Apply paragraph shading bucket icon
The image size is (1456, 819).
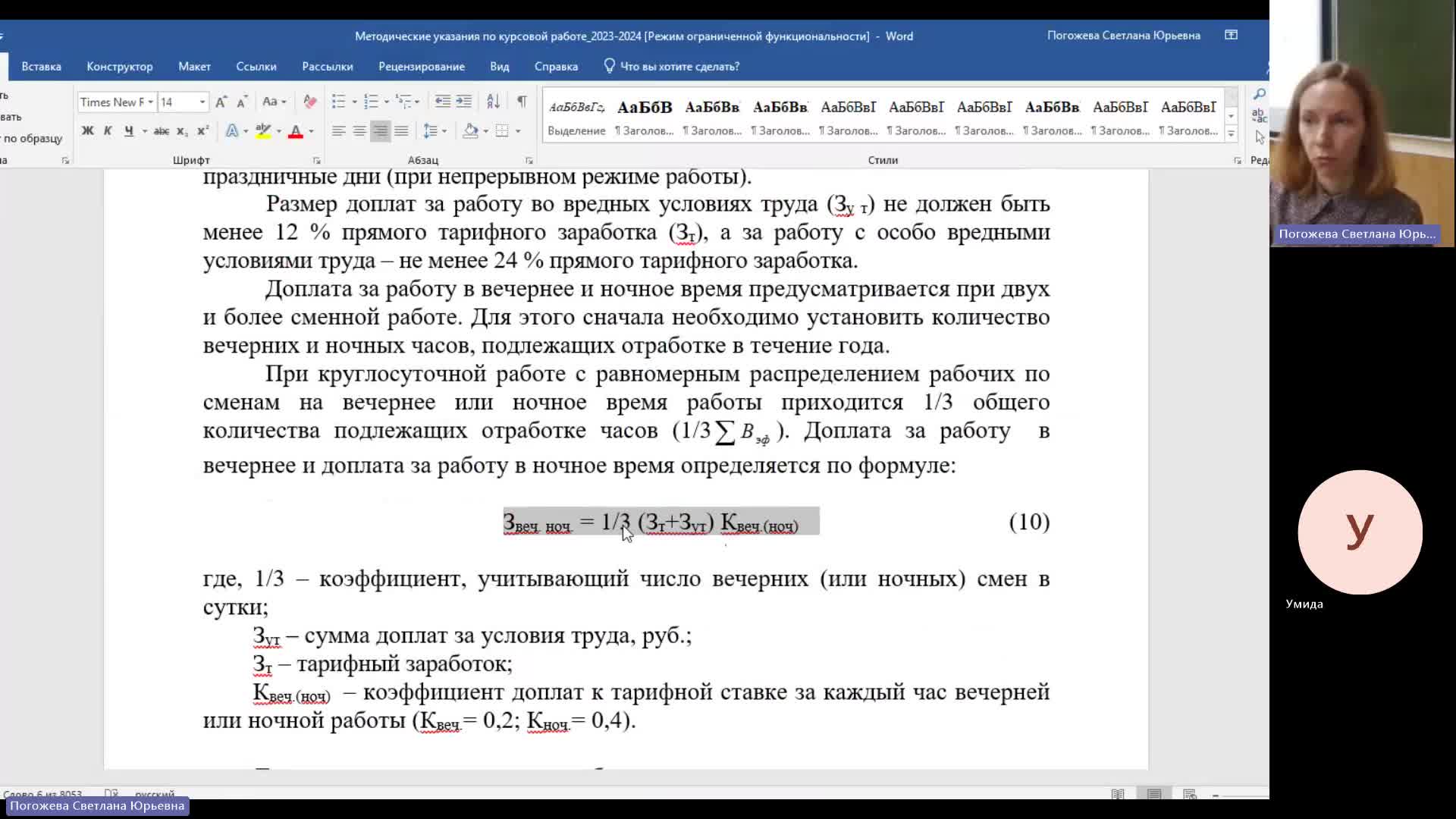[471, 131]
